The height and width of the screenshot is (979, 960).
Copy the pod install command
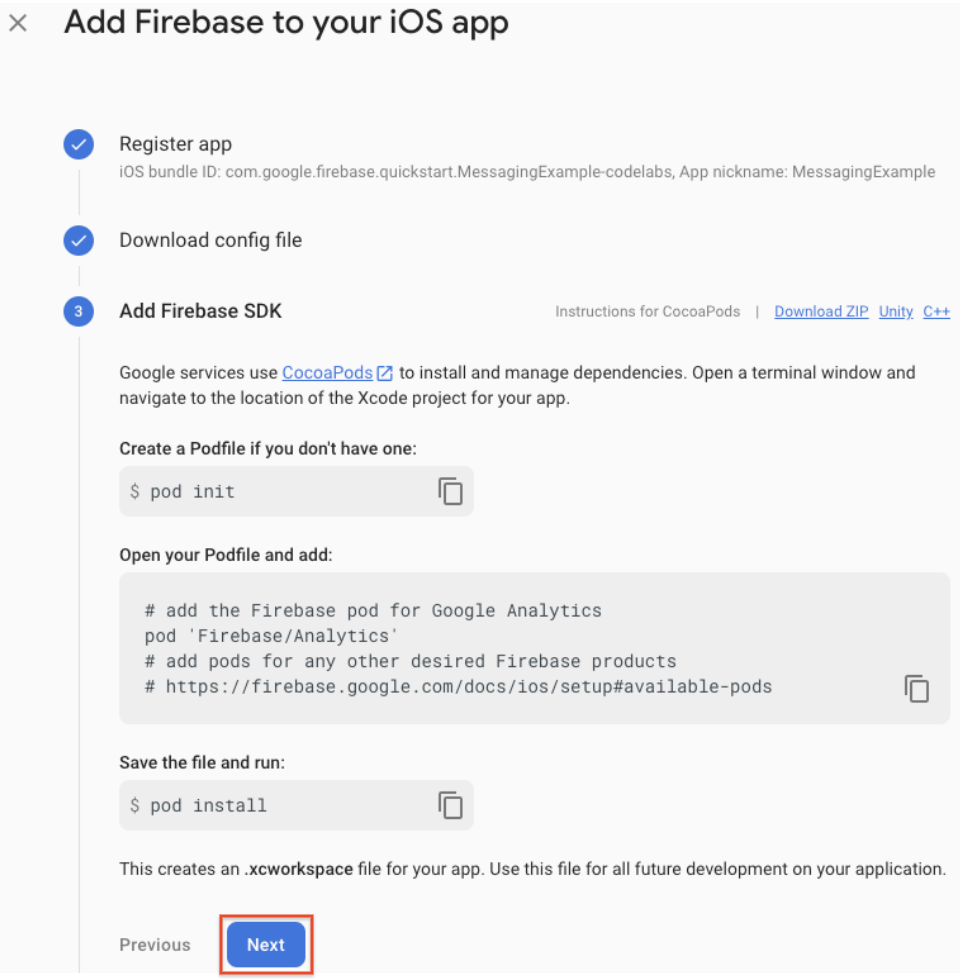coord(450,805)
